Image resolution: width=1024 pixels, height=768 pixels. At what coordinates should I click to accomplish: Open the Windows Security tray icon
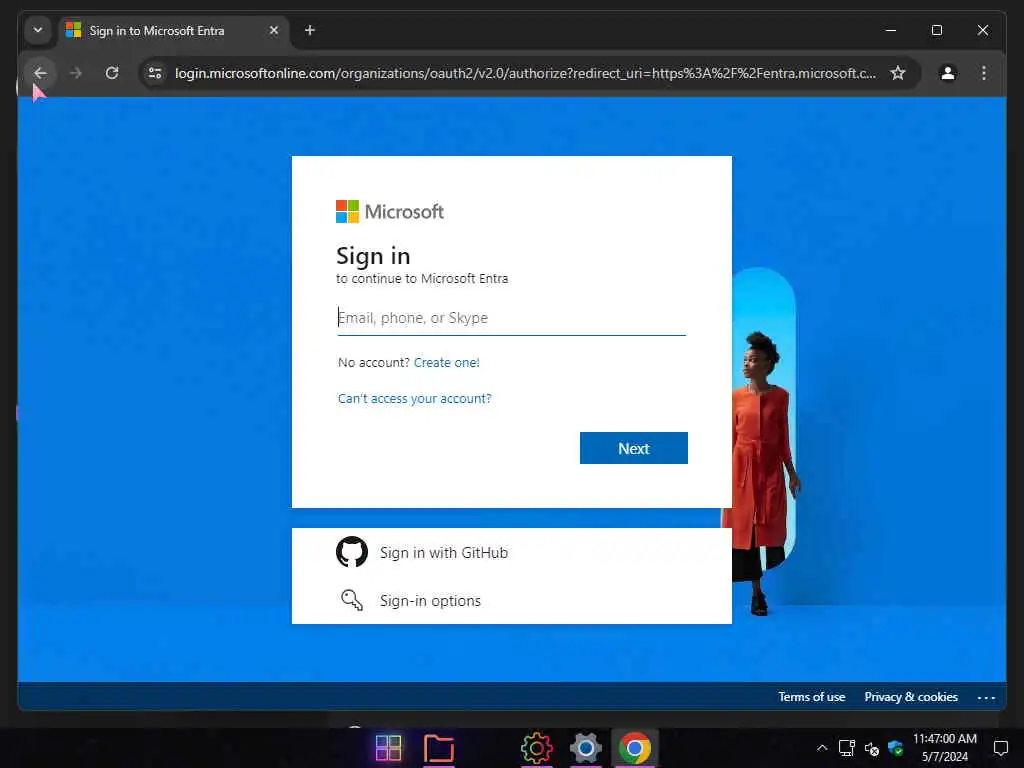tap(895, 748)
